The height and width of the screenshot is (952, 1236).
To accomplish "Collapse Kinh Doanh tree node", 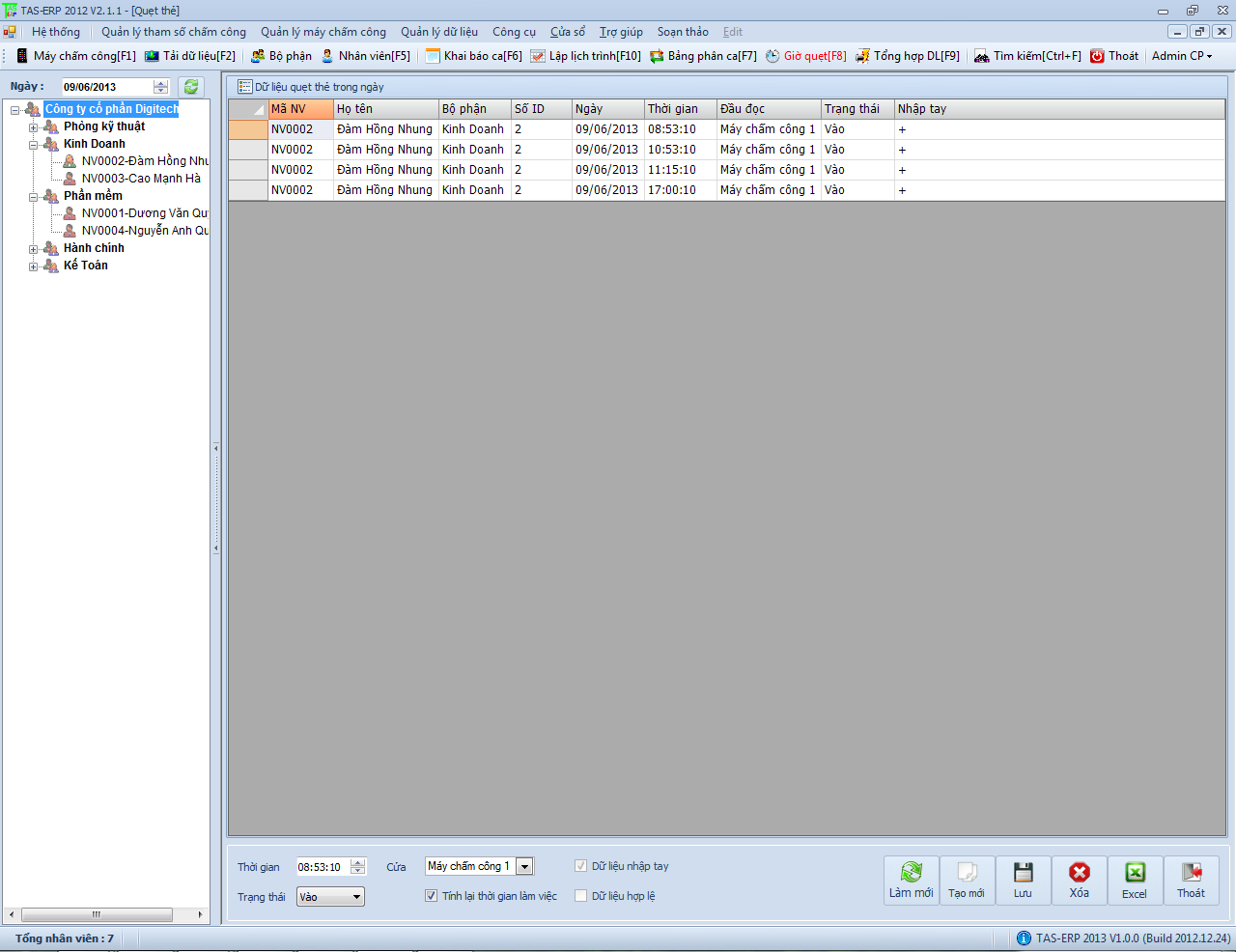I will [x=34, y=145].
